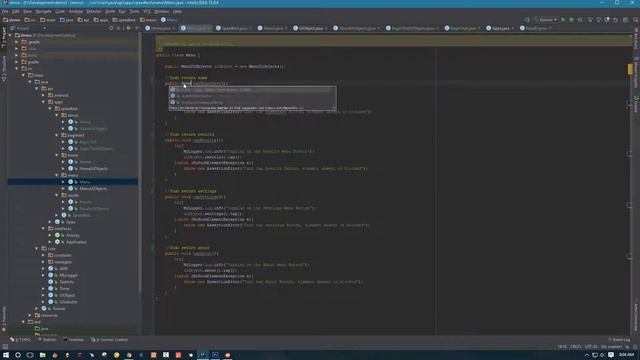Collapse the home package folder

tap(57, 155)
